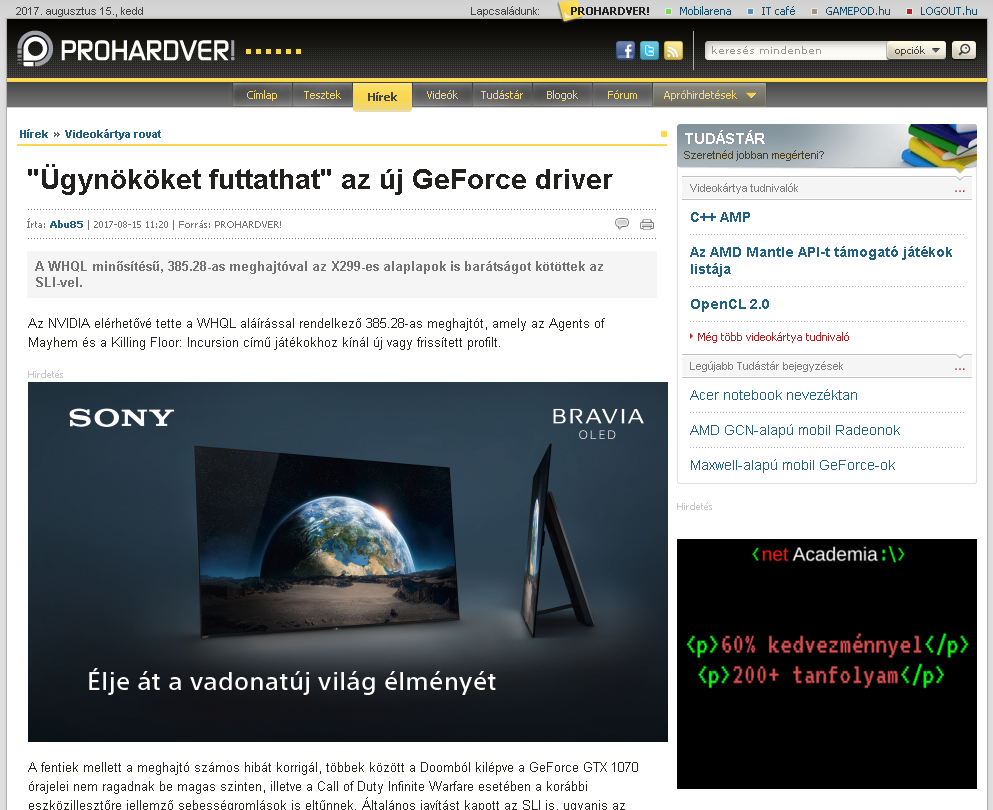
Task: Click the Legújabb Tudástár bejegyzések label
Action: (766, 366)
